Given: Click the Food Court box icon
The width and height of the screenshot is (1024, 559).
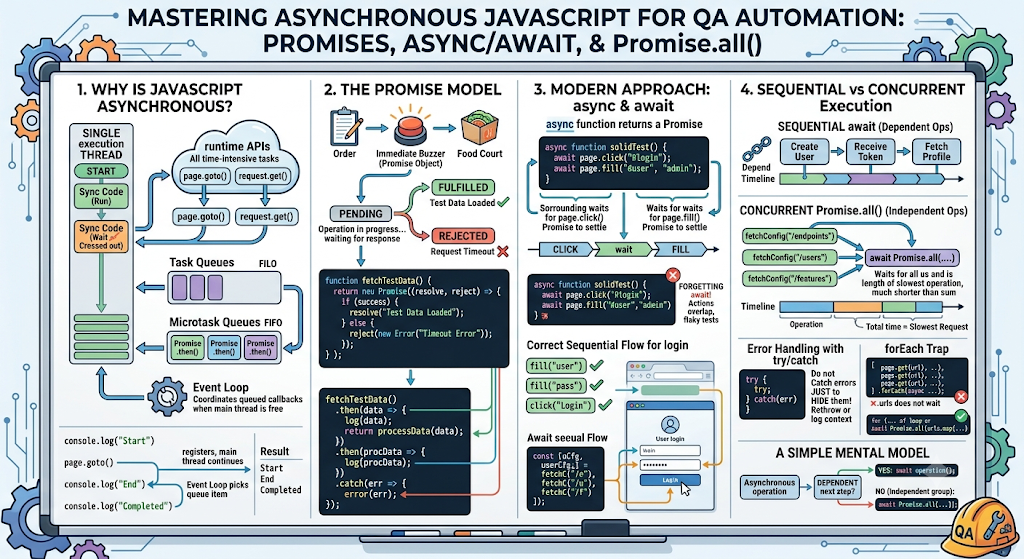Looking at the screenshot, I should pos(479,127).
